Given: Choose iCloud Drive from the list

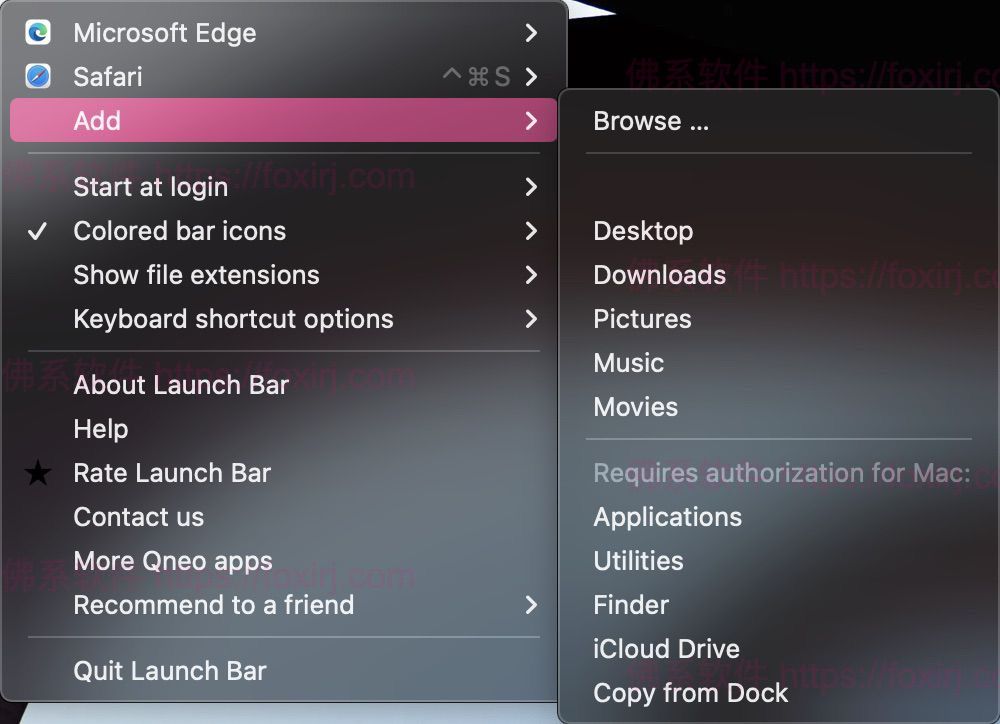Looking at the screenshot, I should tap(666, 649).
